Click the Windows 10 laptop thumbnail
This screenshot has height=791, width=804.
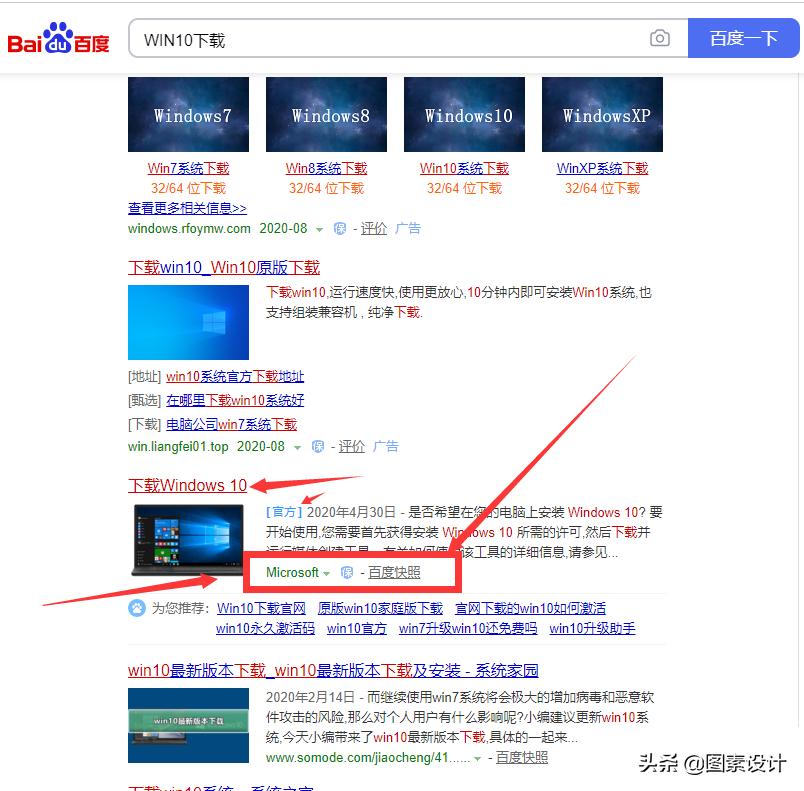click(x=188, y=540)
